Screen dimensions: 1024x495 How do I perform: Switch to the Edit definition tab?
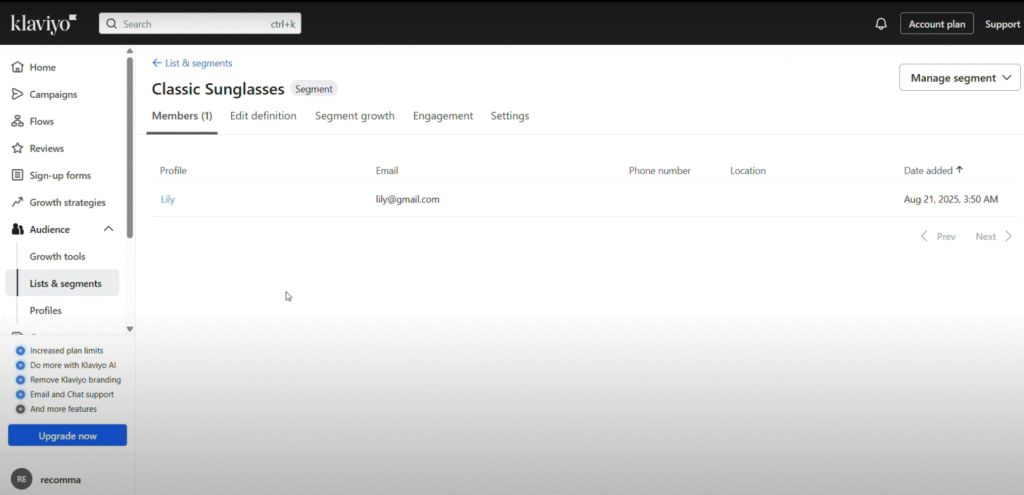[263, 116]
